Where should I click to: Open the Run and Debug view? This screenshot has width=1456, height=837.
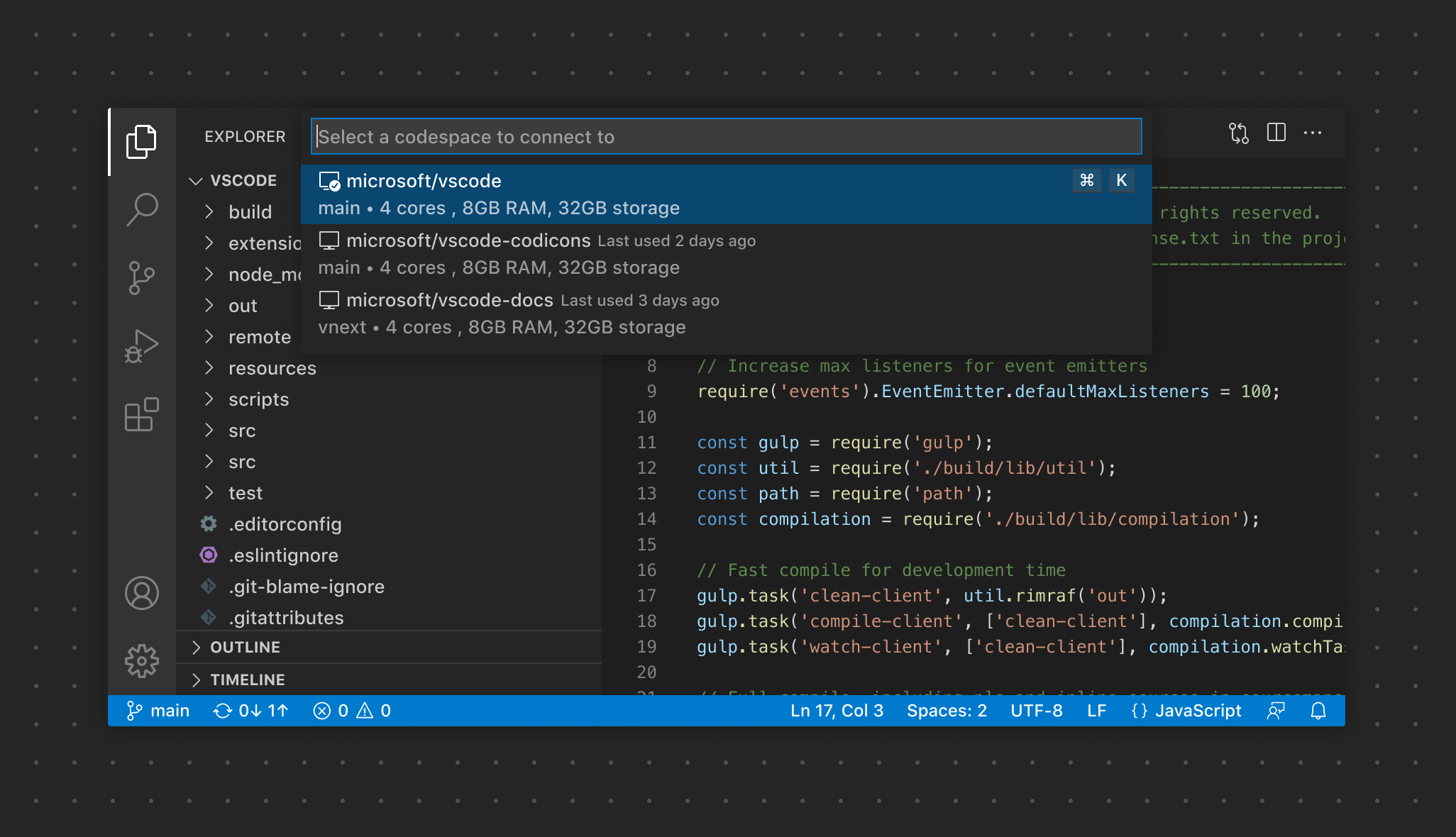click(x=142, y=346)
